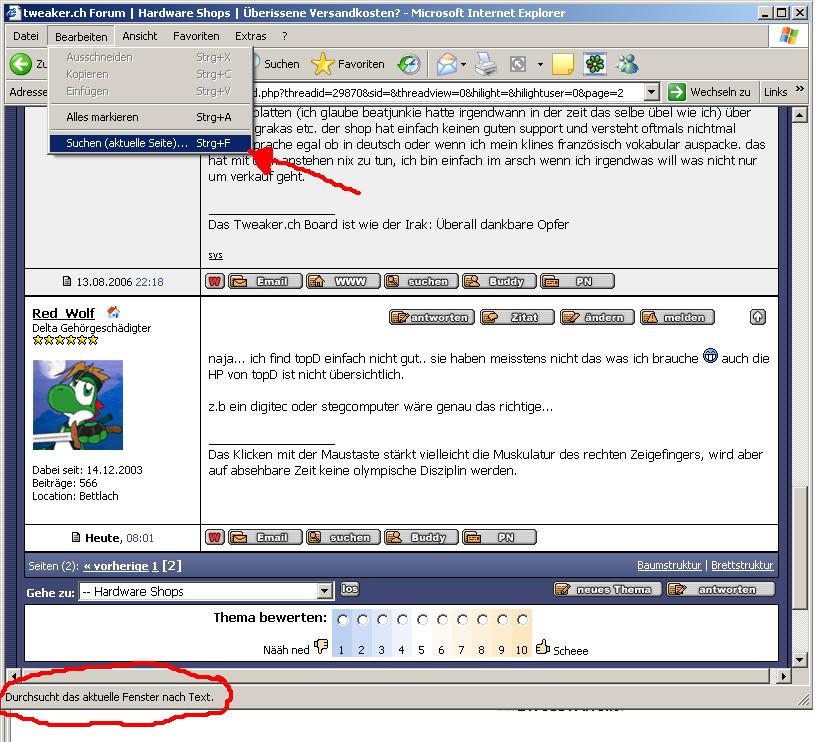Click the printer icon in toolbar

486,64
